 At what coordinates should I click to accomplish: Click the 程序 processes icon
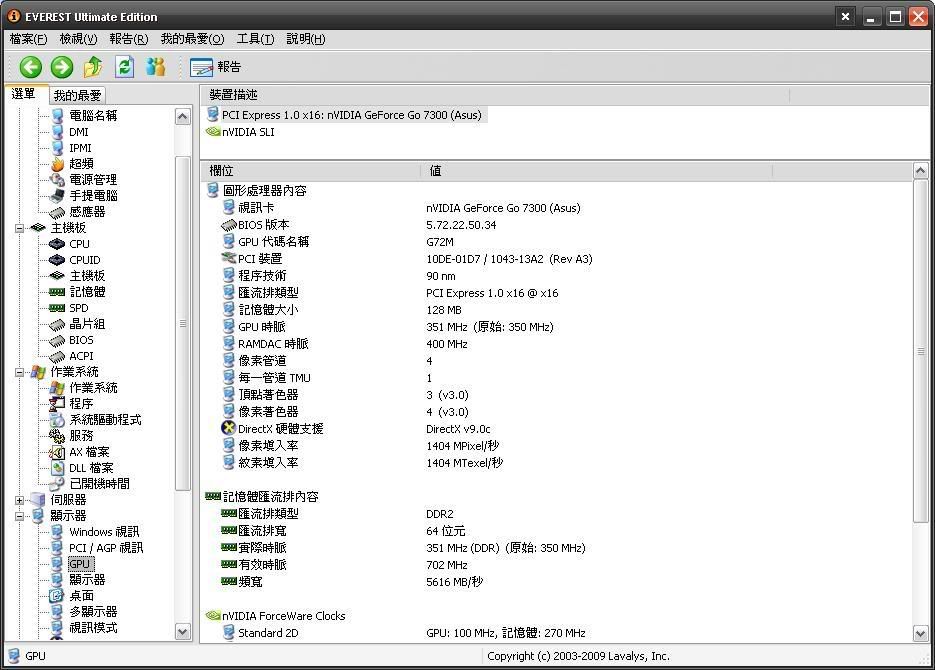pos(57,404)
